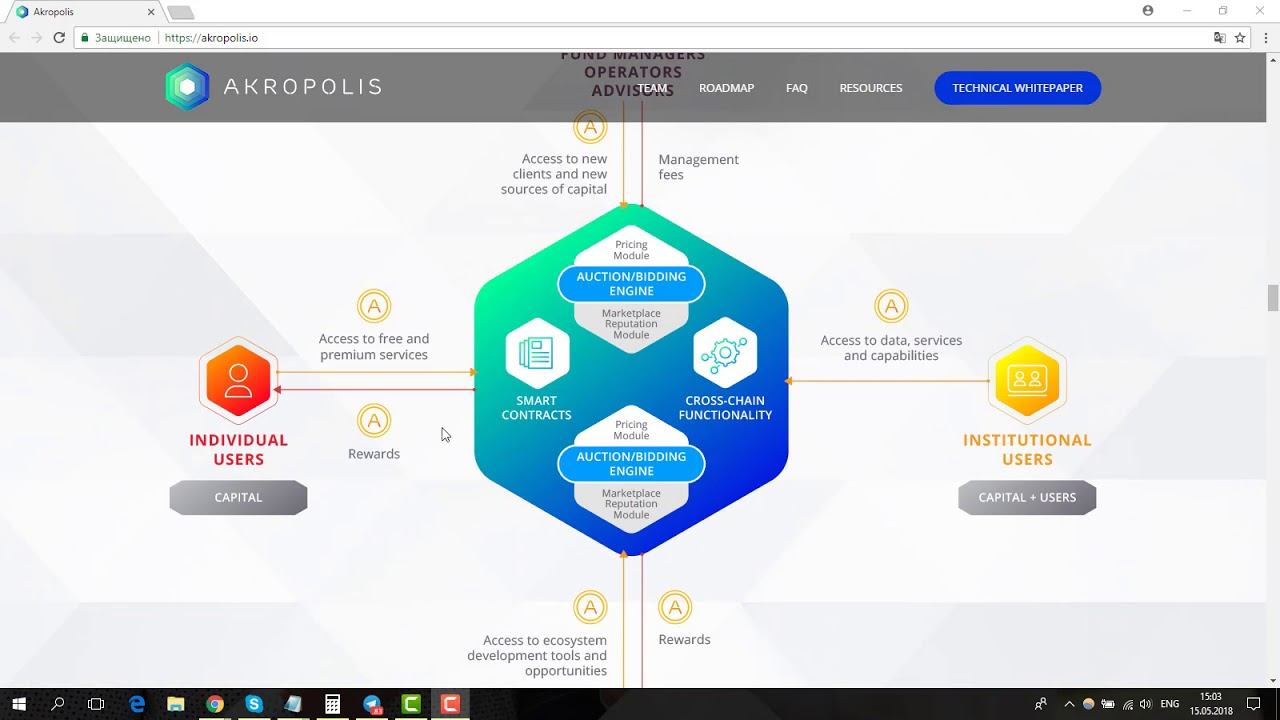Click the 'SMART CONTRACTS' label

tap(537, 408)
